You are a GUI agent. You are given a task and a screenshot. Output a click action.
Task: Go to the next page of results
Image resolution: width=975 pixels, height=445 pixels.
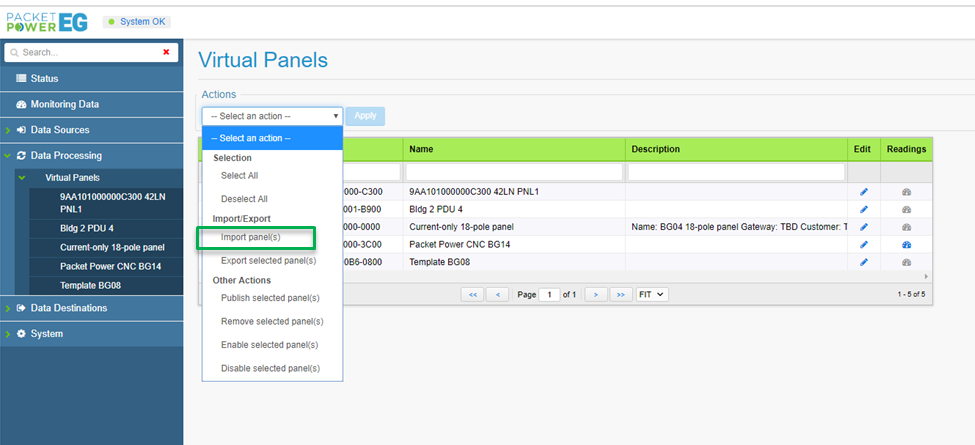point(596,295)
